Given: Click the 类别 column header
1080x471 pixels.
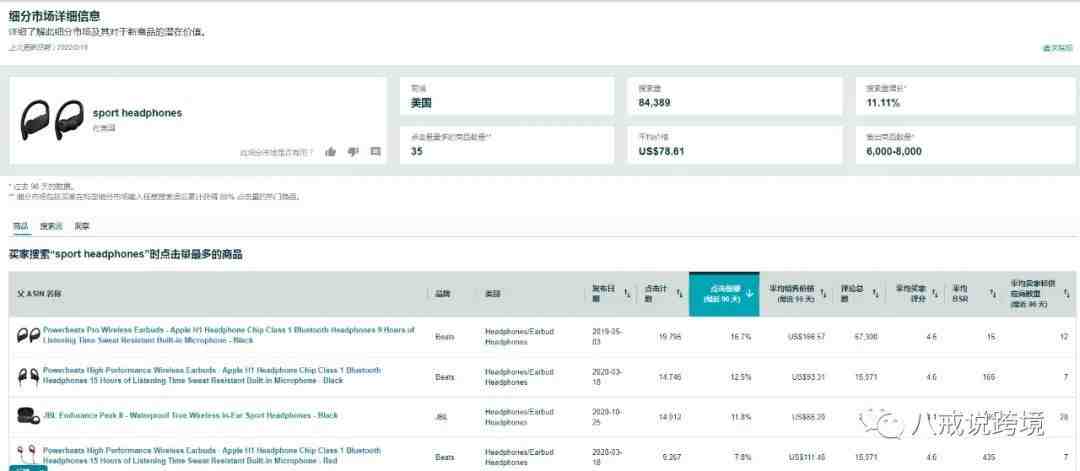Looking at the screenshot, I should click(492, 294).
